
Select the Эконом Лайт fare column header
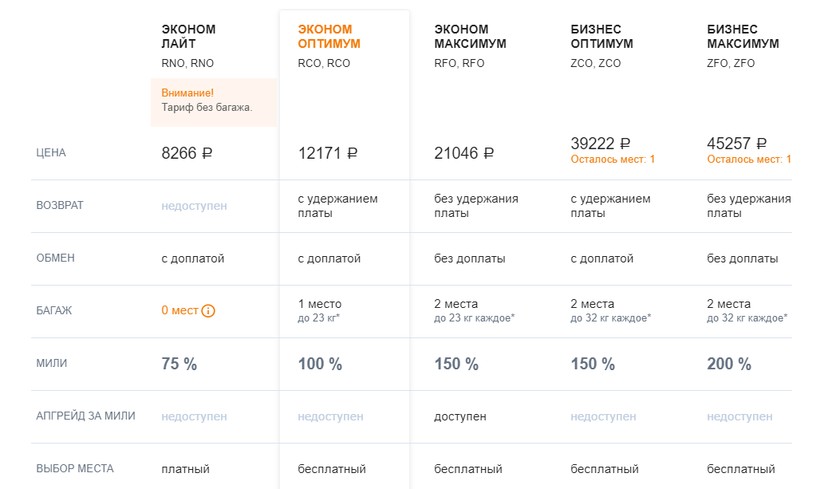[188, 36]
